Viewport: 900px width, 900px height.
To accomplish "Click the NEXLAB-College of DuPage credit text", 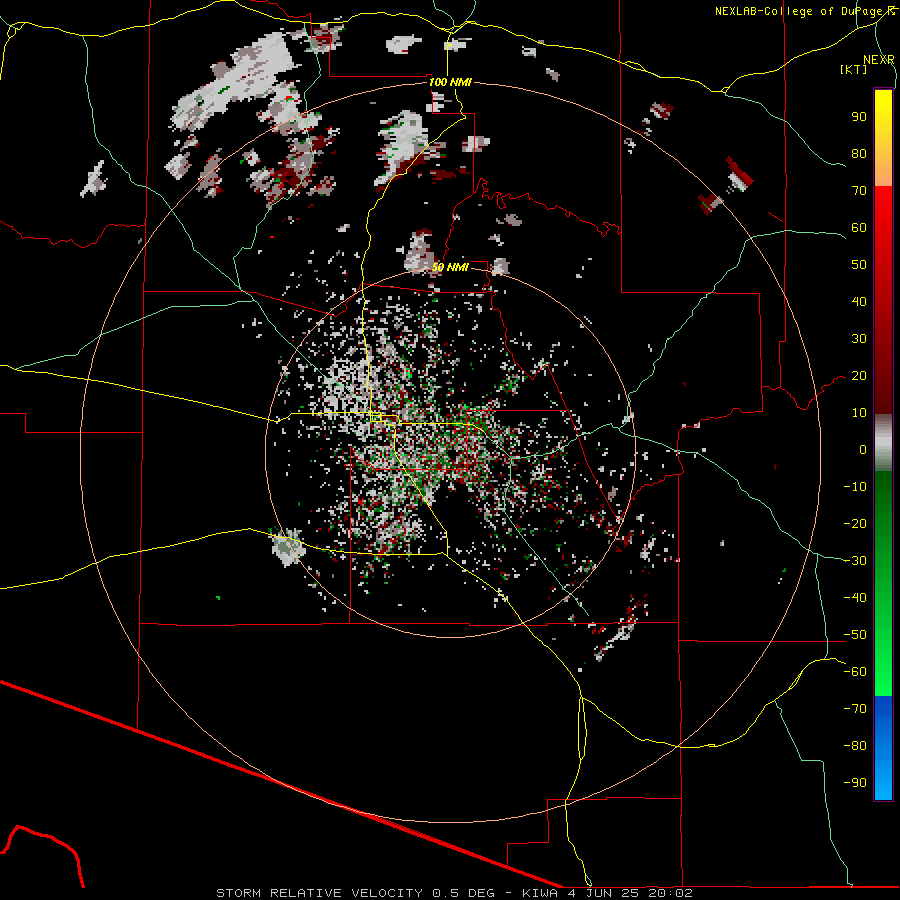I will (798, 11).
